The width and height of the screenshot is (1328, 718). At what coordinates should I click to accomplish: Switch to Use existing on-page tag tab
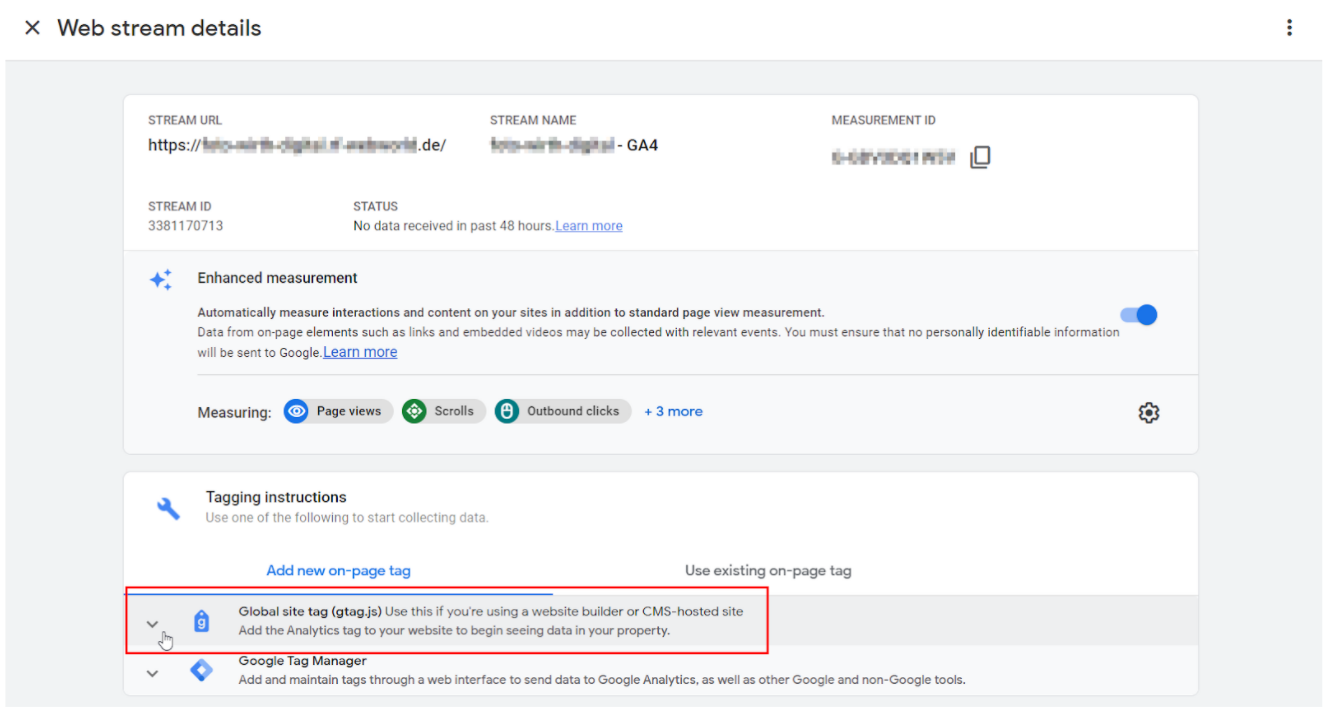click(768, 570)
